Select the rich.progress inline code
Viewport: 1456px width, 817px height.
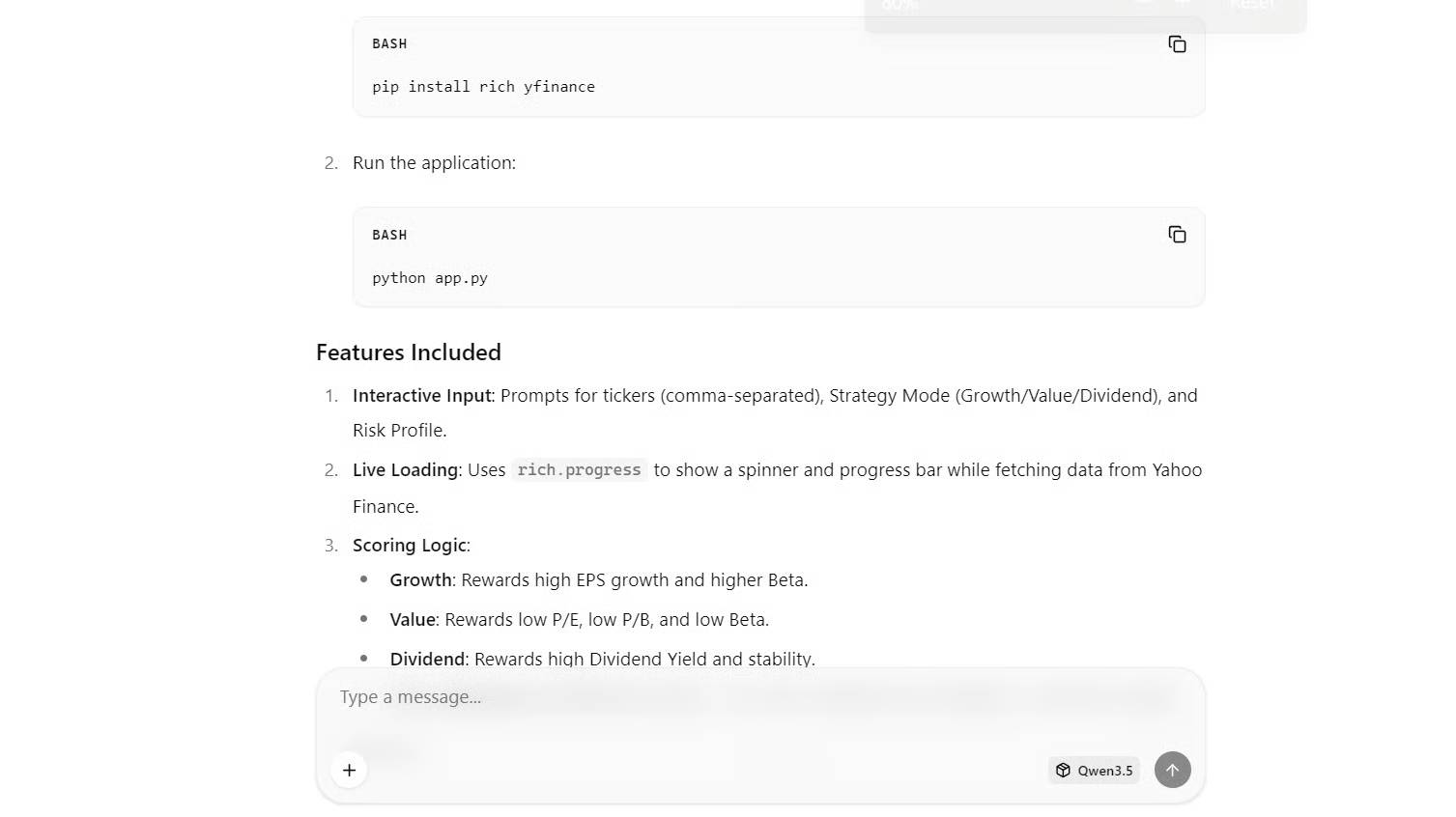tap(579, 469)
